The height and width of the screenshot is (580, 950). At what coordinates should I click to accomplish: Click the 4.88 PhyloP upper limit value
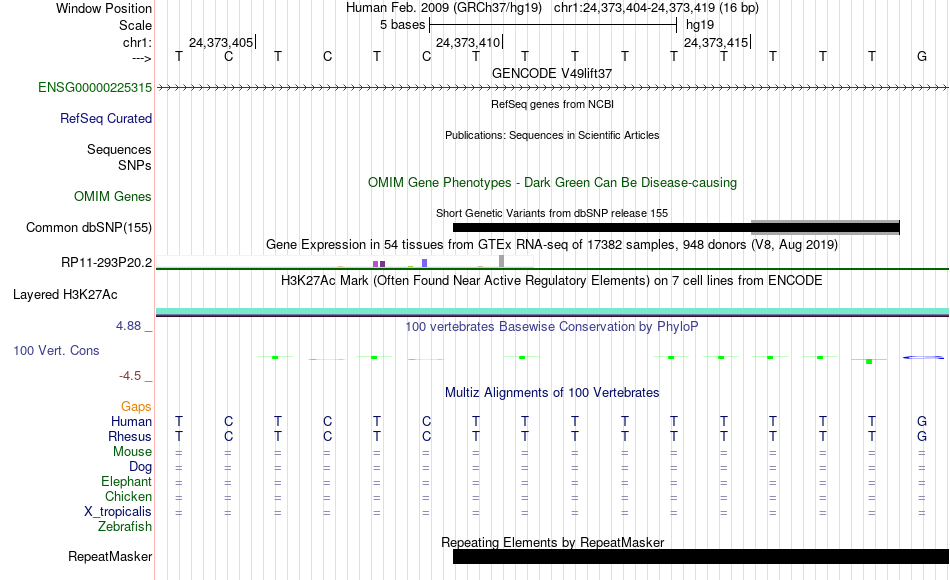(128, 326)
